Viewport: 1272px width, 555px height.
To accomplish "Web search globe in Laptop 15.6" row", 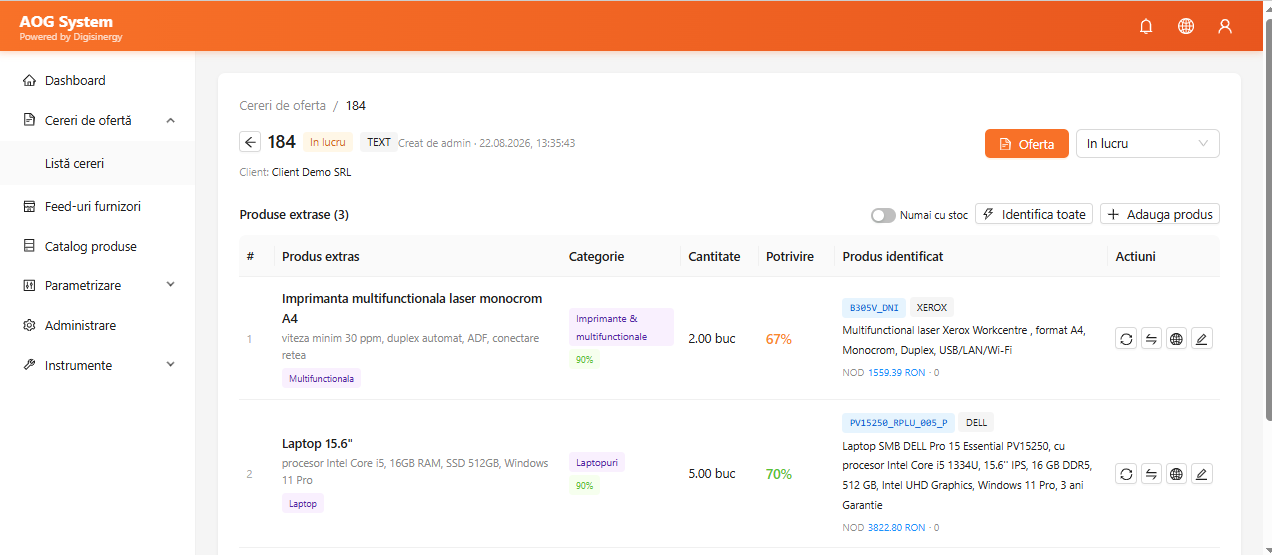I will point(1177,474).
